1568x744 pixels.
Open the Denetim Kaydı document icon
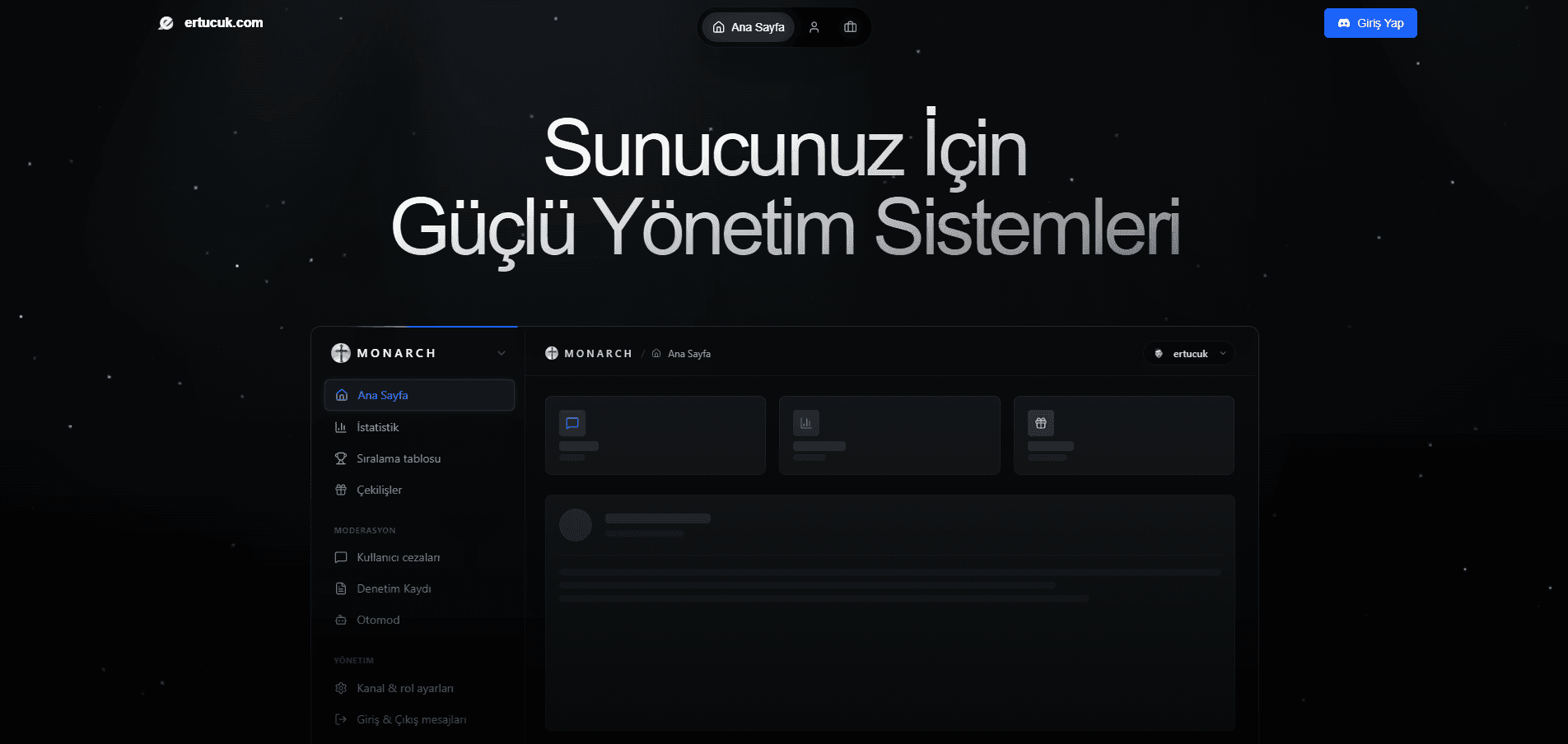(341, 588)
